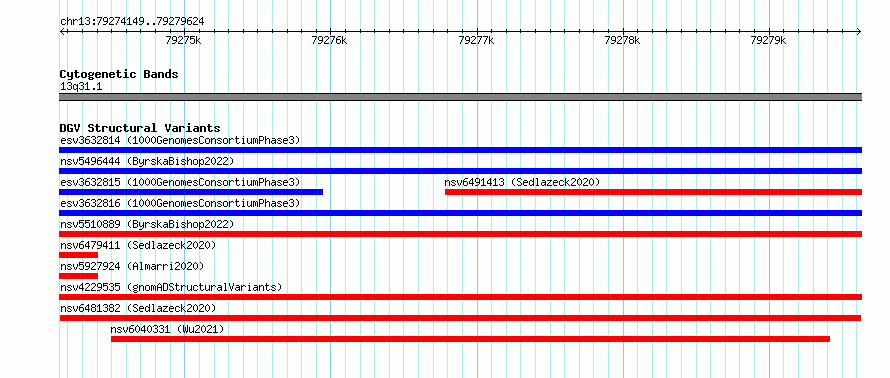Screen dimensions: 890x378
Task: Open the nsv6481382 (Sedlazeck2020) label
Action: click(138, 308)
